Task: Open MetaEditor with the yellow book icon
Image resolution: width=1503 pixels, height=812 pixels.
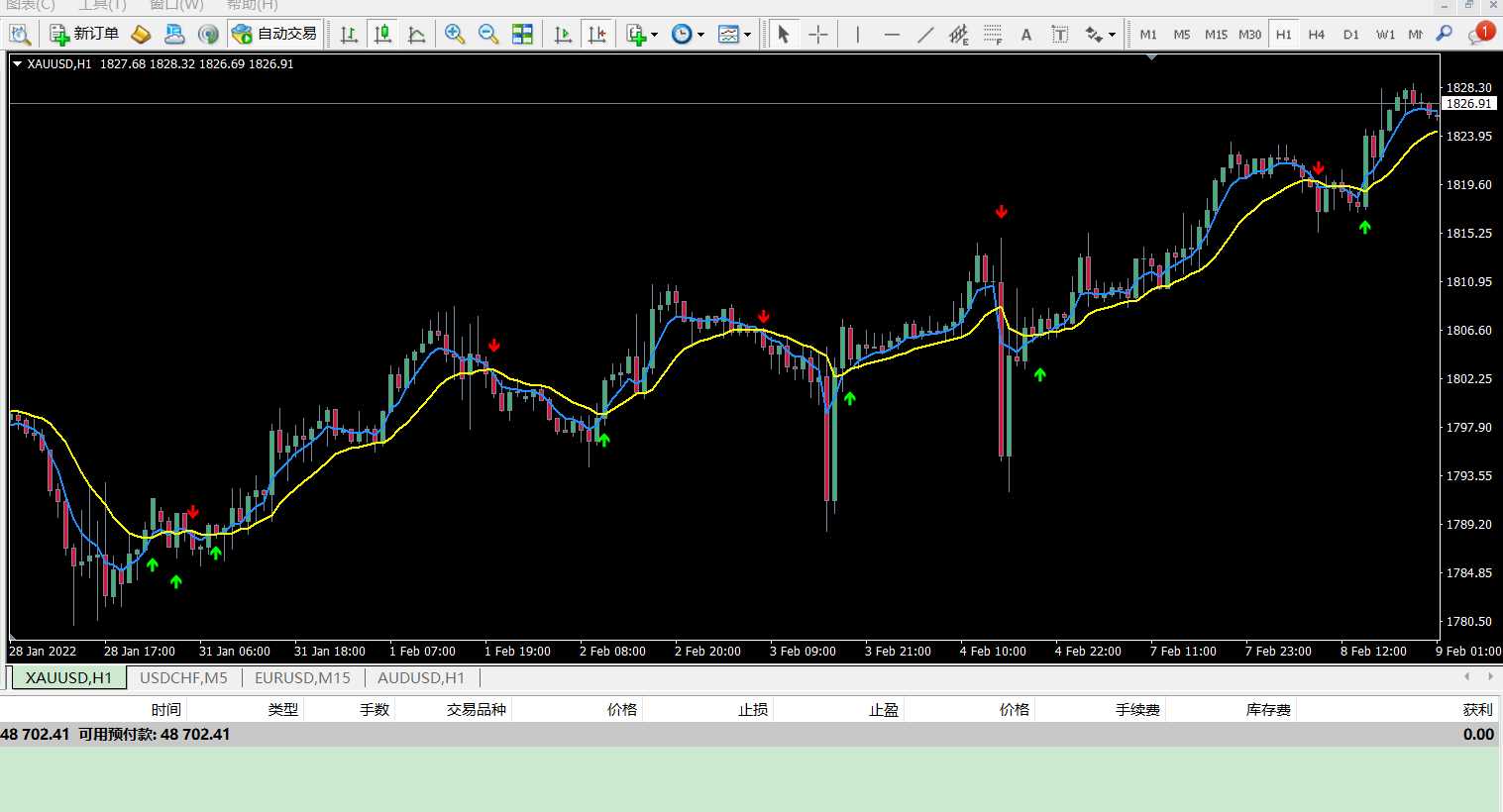Action: click(141, 35)
